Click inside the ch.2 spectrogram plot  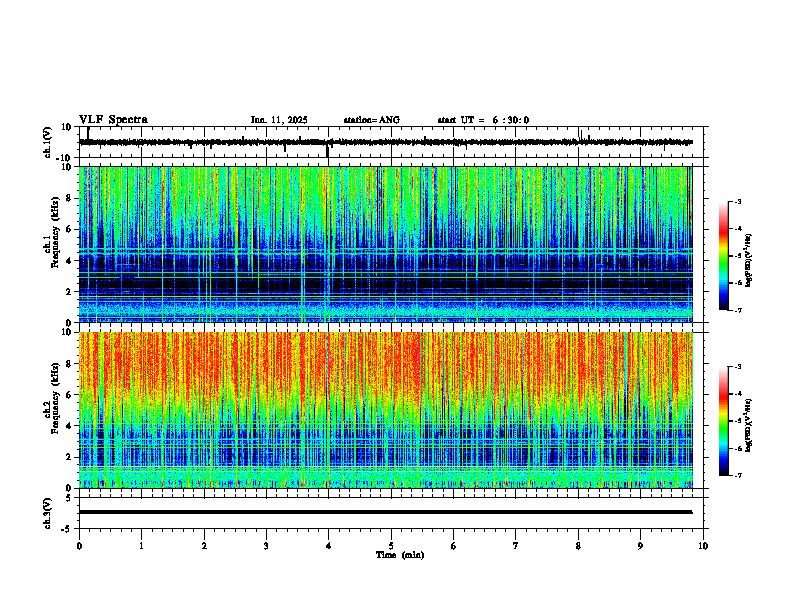coord(386,410)
